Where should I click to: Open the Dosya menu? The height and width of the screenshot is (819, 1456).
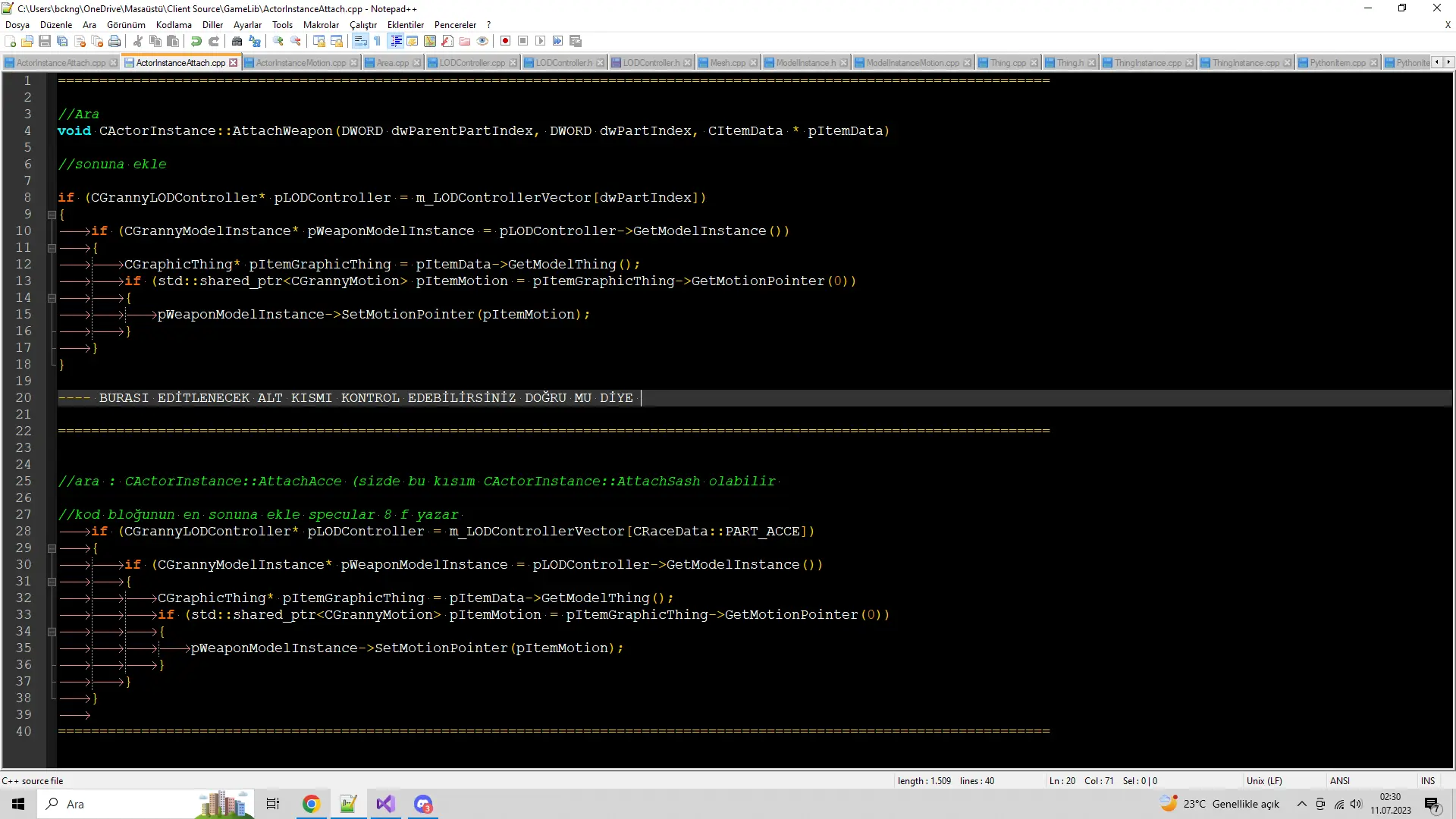(x=17, y=25)
